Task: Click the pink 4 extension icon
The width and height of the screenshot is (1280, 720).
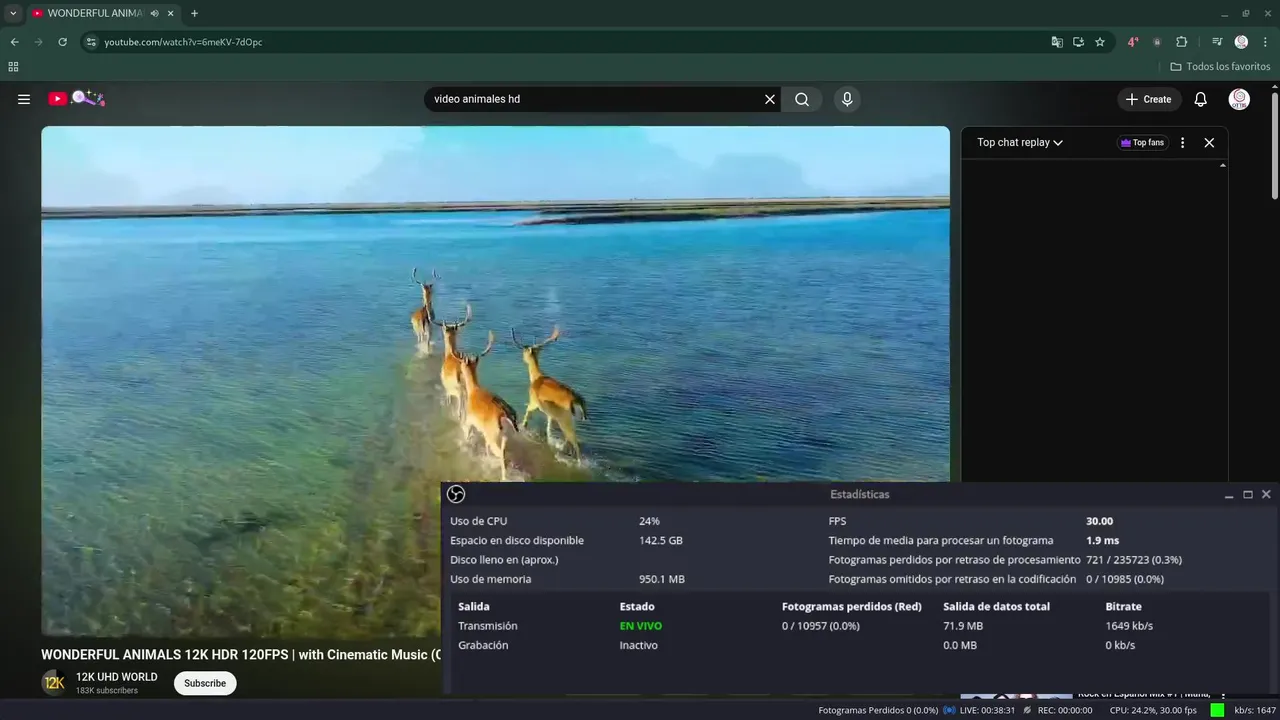Action: pos(1133,42)
